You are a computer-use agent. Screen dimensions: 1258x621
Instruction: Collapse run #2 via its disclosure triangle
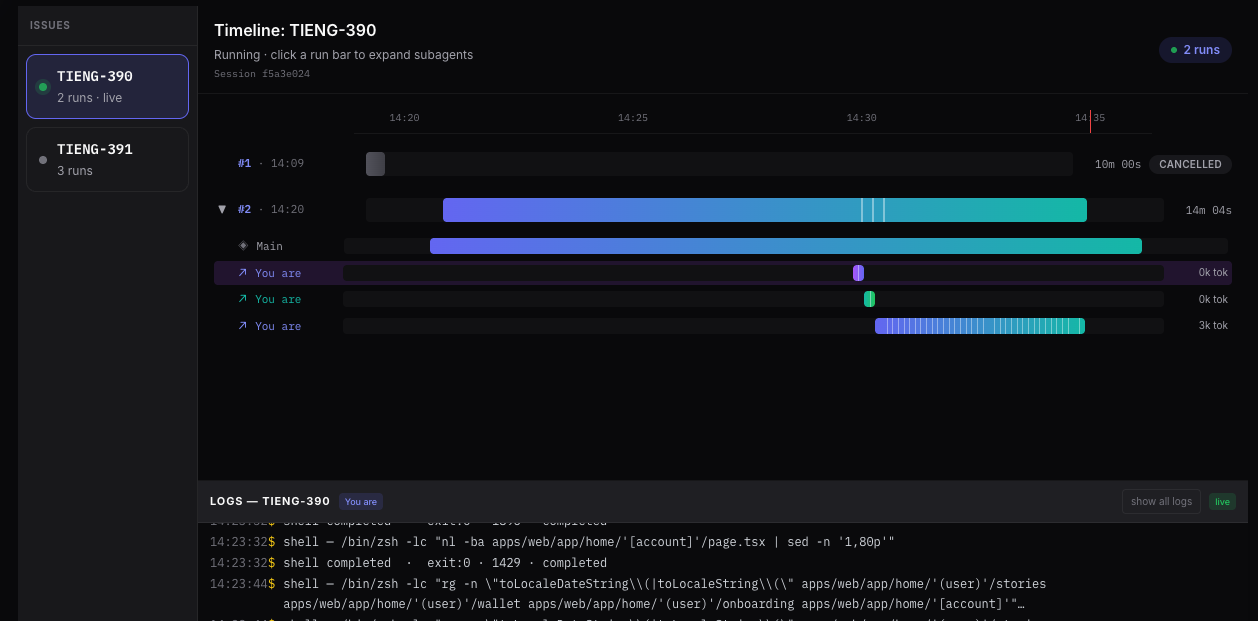(222, 209)
